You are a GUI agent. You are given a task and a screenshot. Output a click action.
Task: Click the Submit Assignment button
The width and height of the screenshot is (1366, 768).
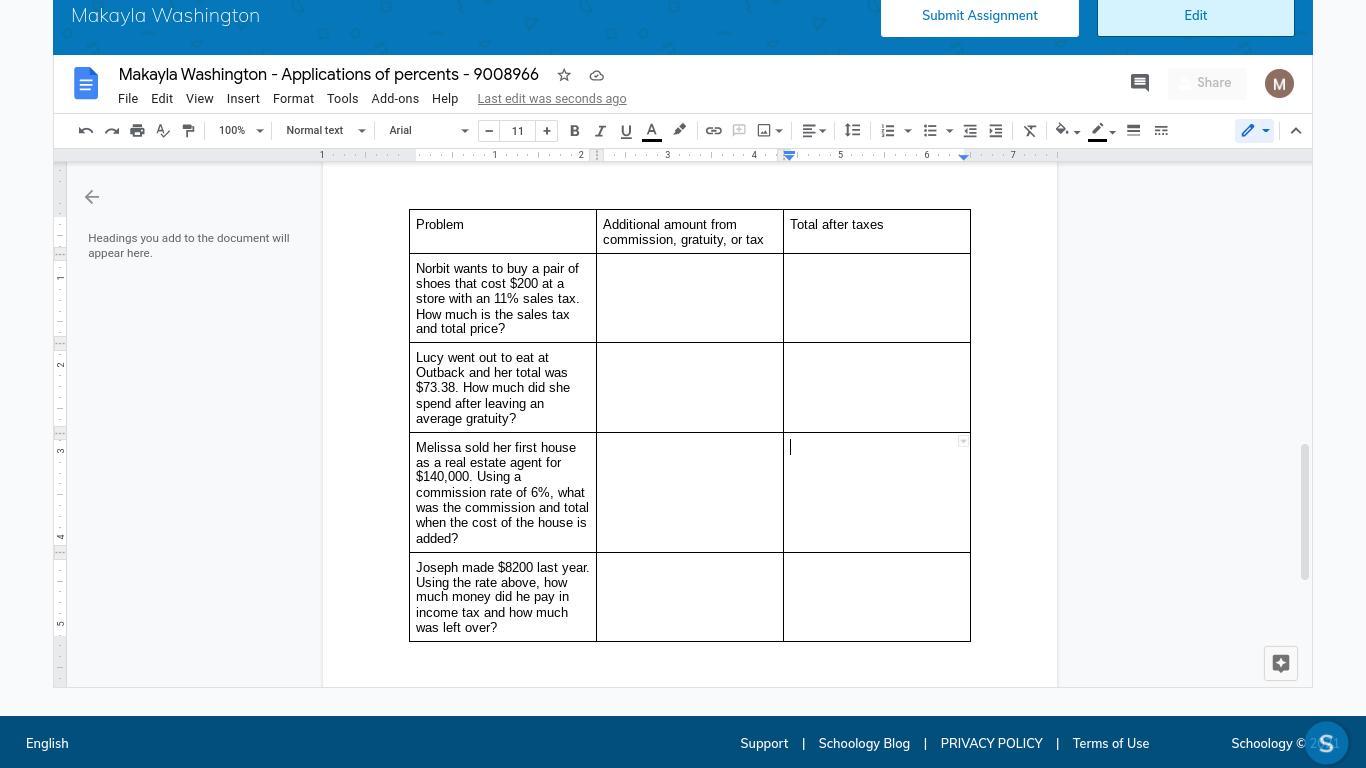pyautogui.click(x=979, y=16)
